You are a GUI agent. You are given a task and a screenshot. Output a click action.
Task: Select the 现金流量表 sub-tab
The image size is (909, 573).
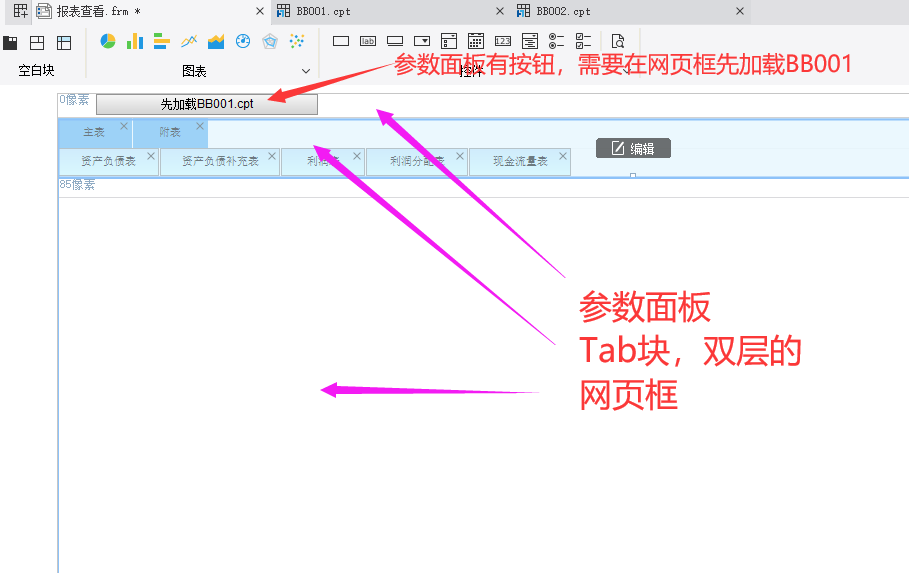pyautogui.click(x=520, y=161)
